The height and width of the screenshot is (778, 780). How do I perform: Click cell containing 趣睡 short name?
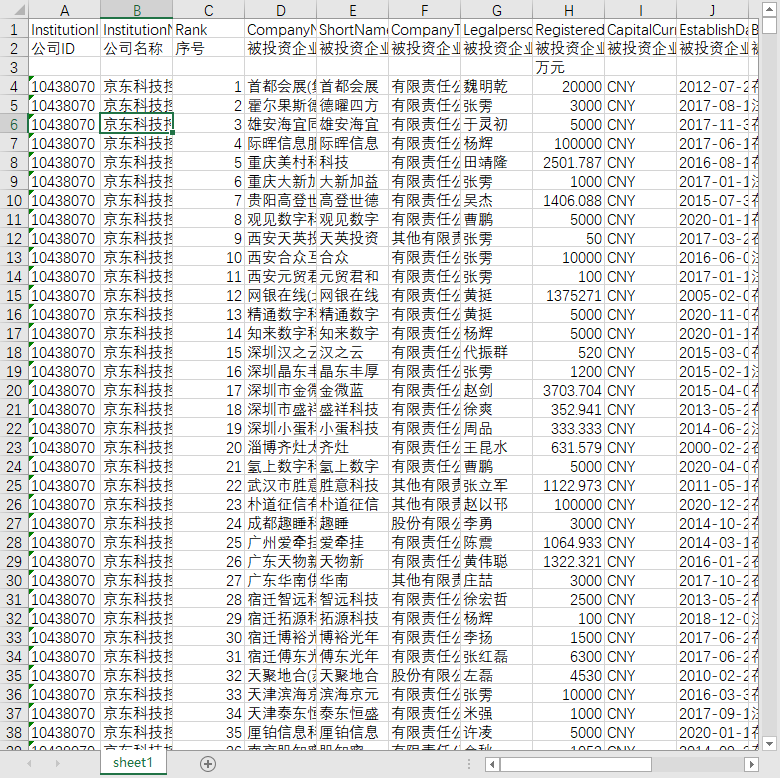click(x=352, y=523)
